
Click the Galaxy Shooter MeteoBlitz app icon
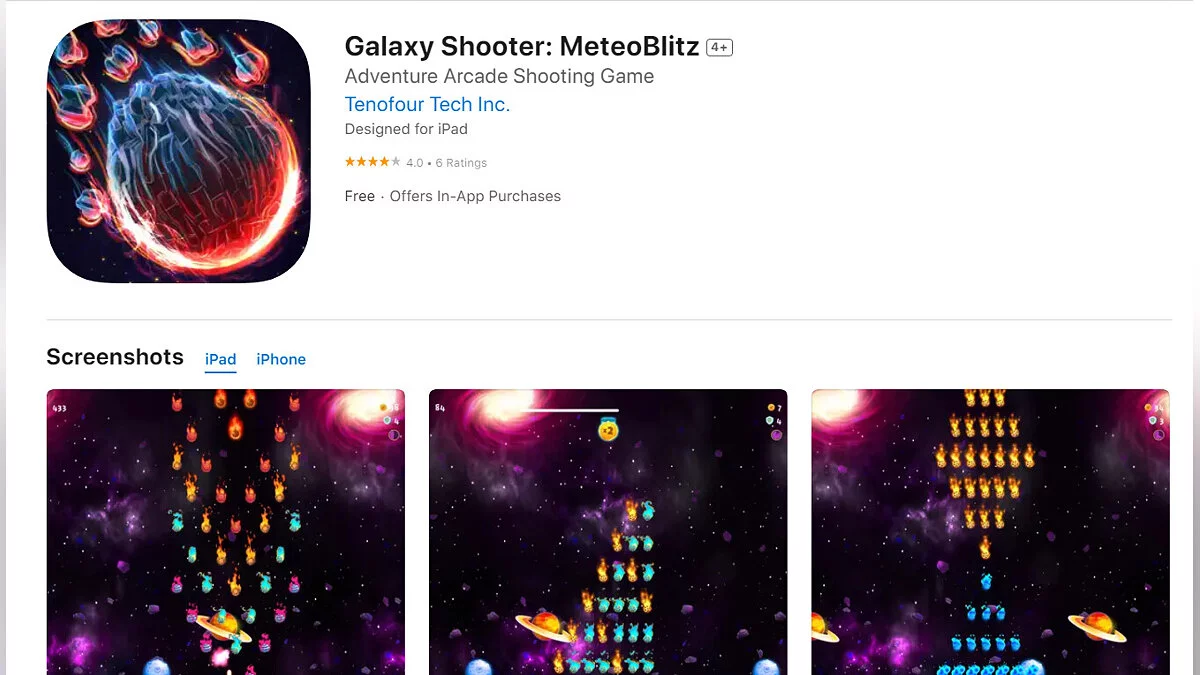[x=178, y=151]
